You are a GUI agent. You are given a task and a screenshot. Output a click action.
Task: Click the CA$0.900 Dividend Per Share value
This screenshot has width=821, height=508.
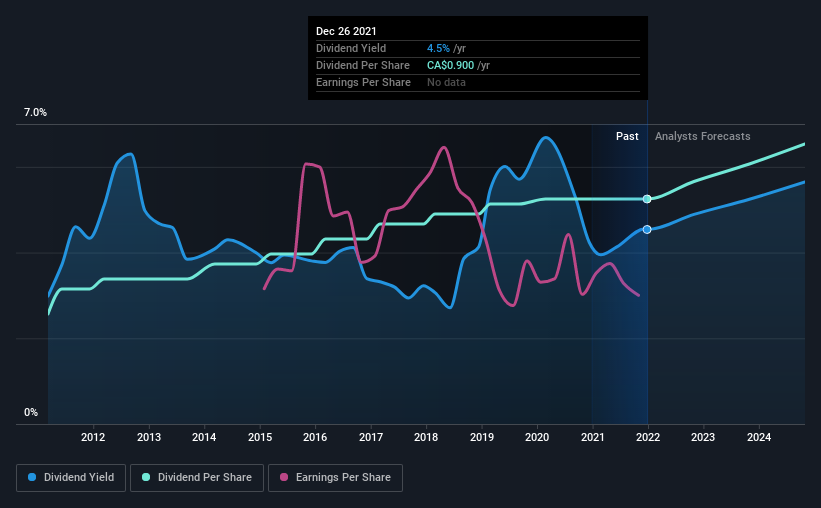pyautogui.click(x=450, y=65)
